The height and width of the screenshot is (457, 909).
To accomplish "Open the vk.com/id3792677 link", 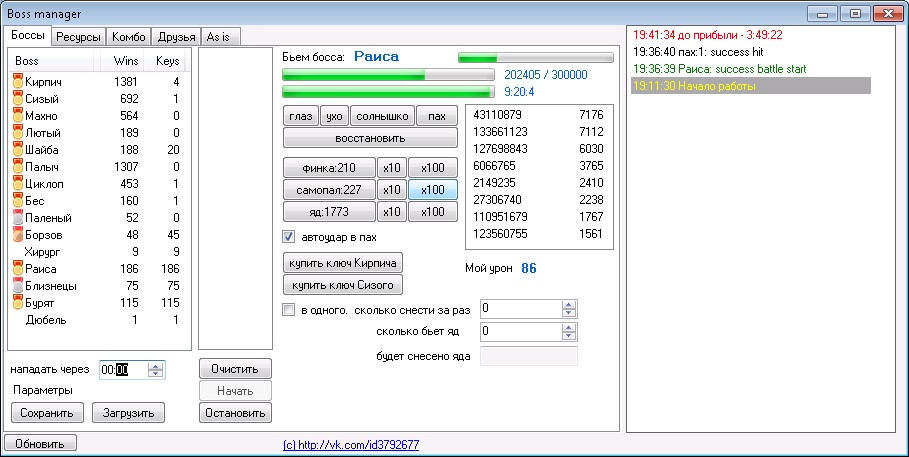I will pos(351,445).
